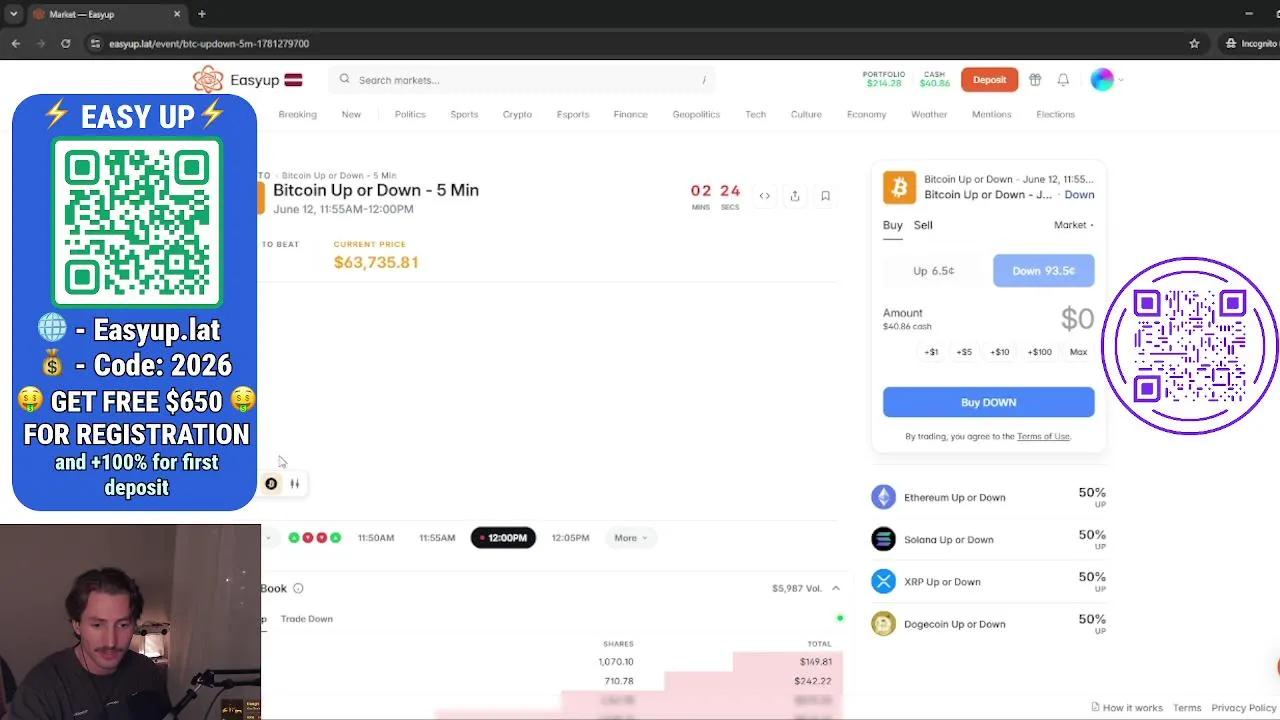This screenshot has width=1280, height=720.
Task: Open the Breaking category
Action: coord(297,114)
